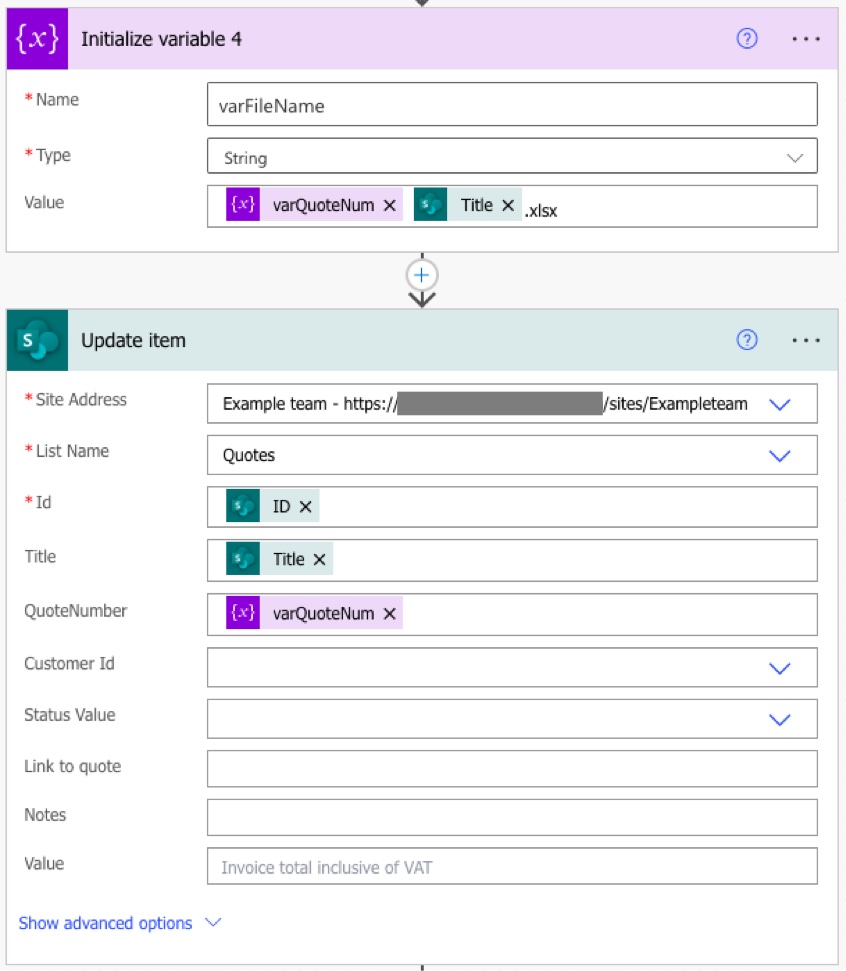Click the SharePoint Update item icon
846x971 pixels.
point(37,340)
